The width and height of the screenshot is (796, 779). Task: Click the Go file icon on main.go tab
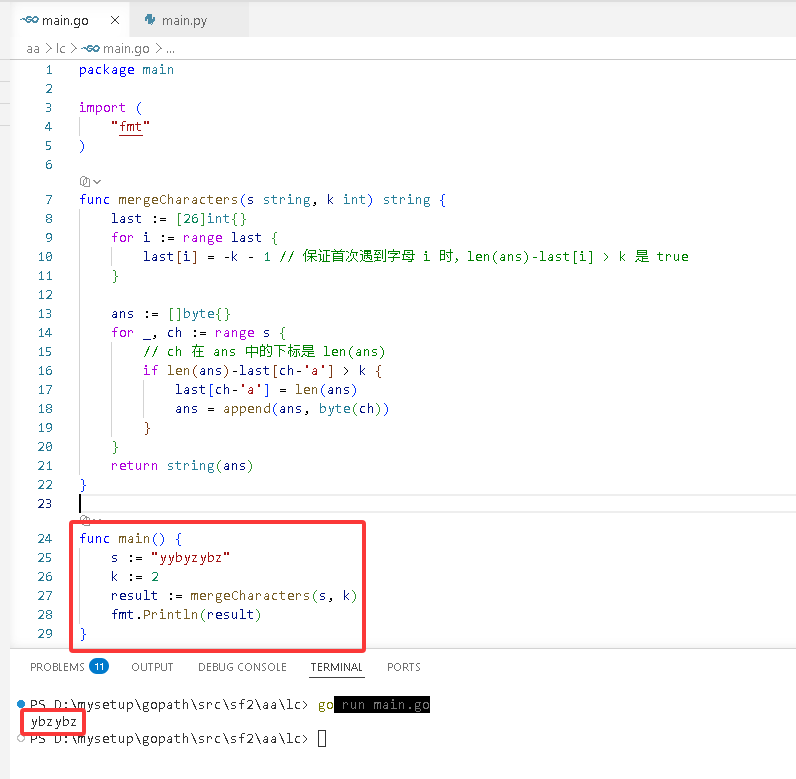pyautogui.click(x=29, y=20)
